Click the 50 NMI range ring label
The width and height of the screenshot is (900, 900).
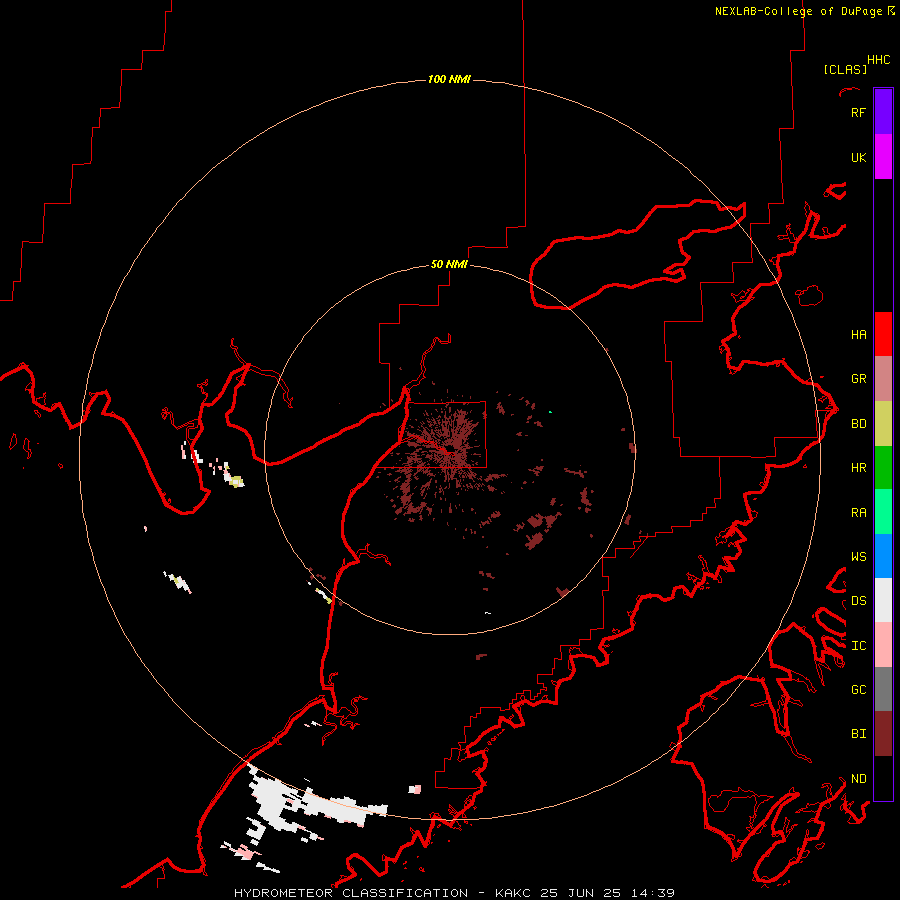(449, 264)
